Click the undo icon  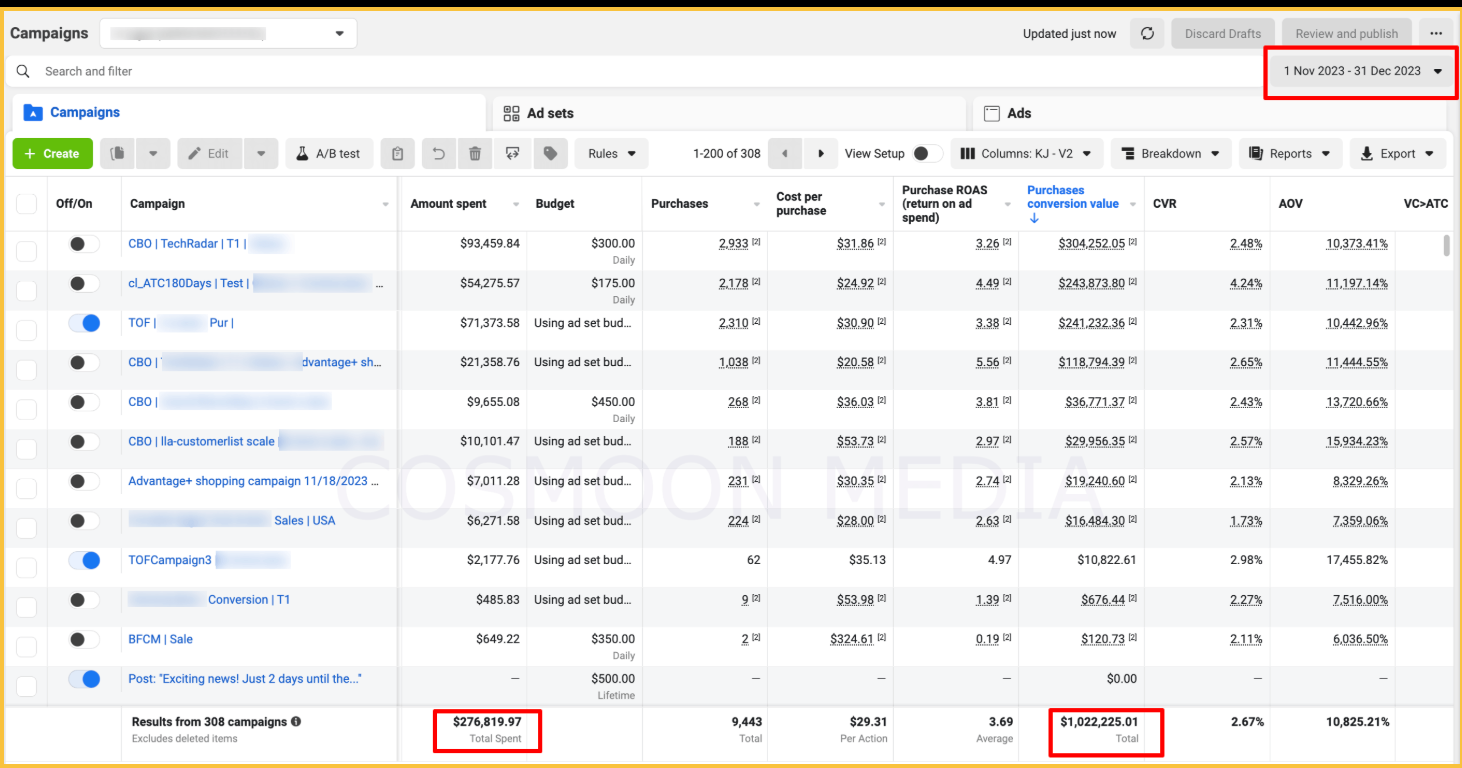point(438,153)
